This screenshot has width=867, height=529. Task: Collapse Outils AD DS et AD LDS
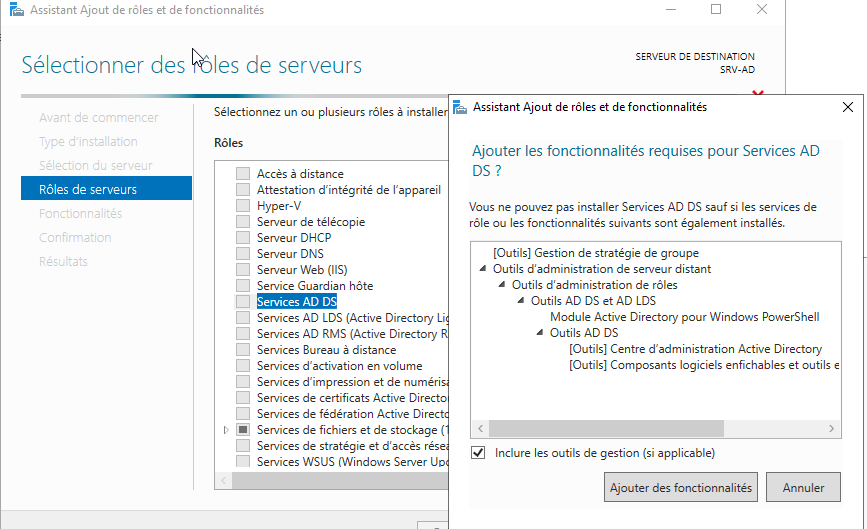click(x=521, y=301)
